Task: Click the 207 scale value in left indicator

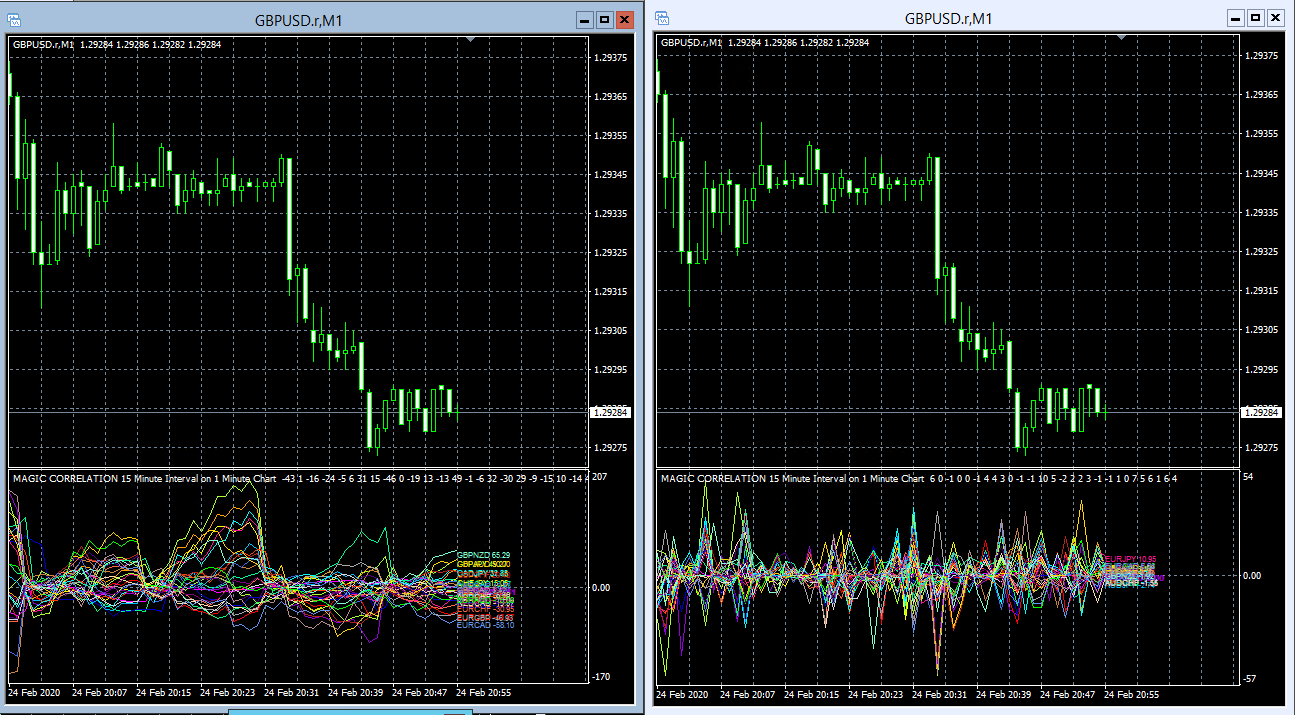Action: [601, 479]
